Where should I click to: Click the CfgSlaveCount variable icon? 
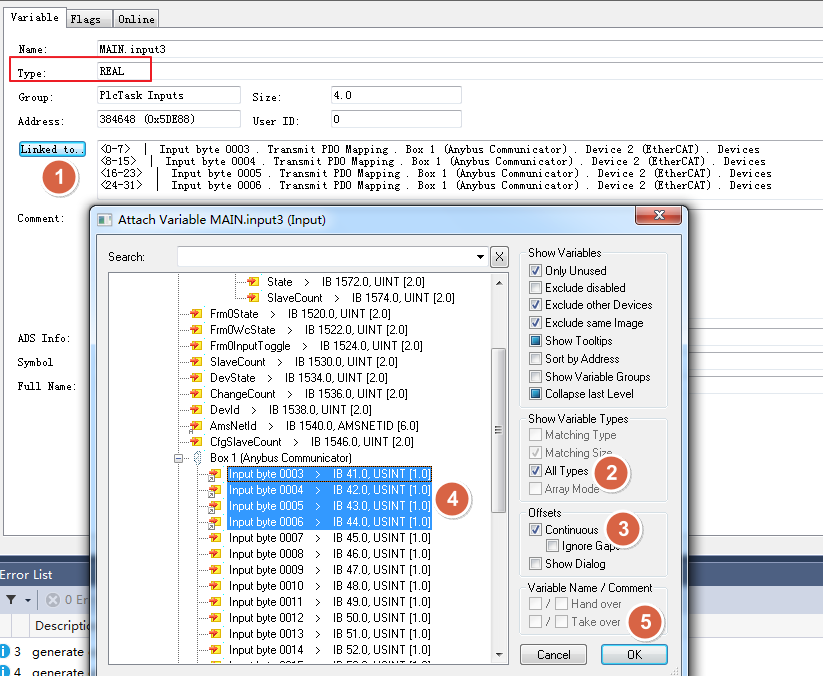196,442
